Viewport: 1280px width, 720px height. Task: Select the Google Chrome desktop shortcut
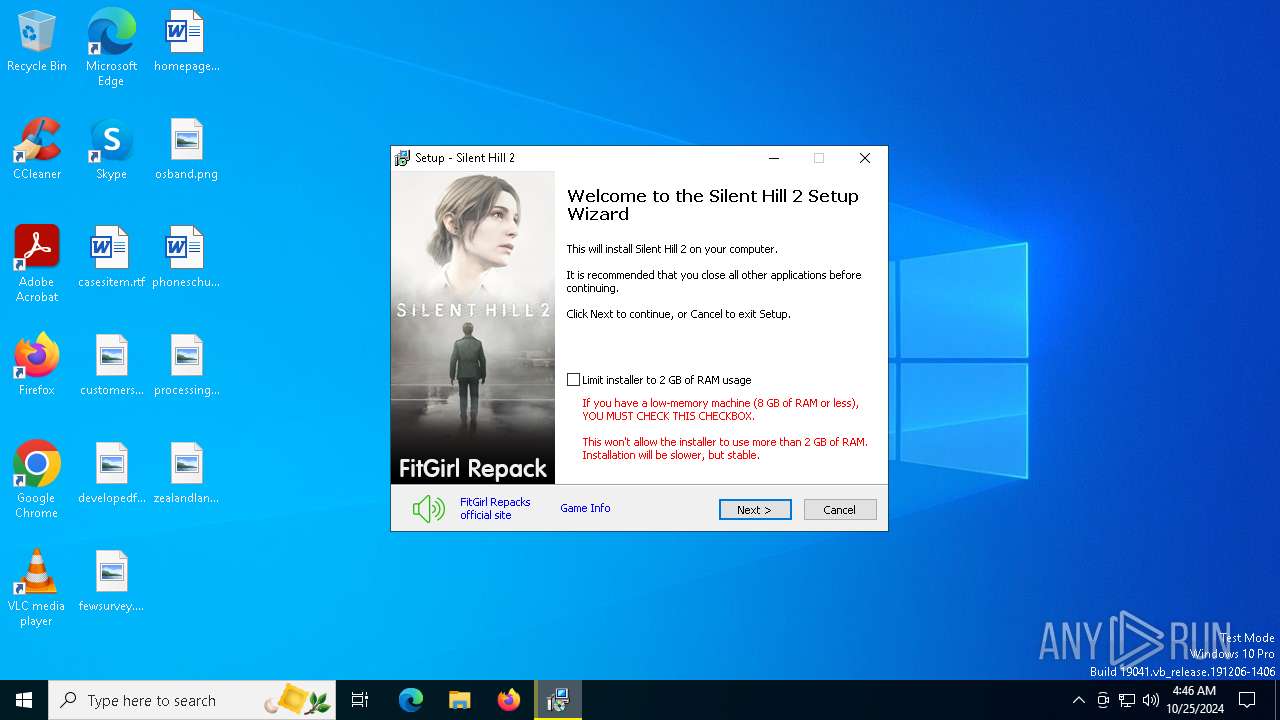[x=37, y=480]
